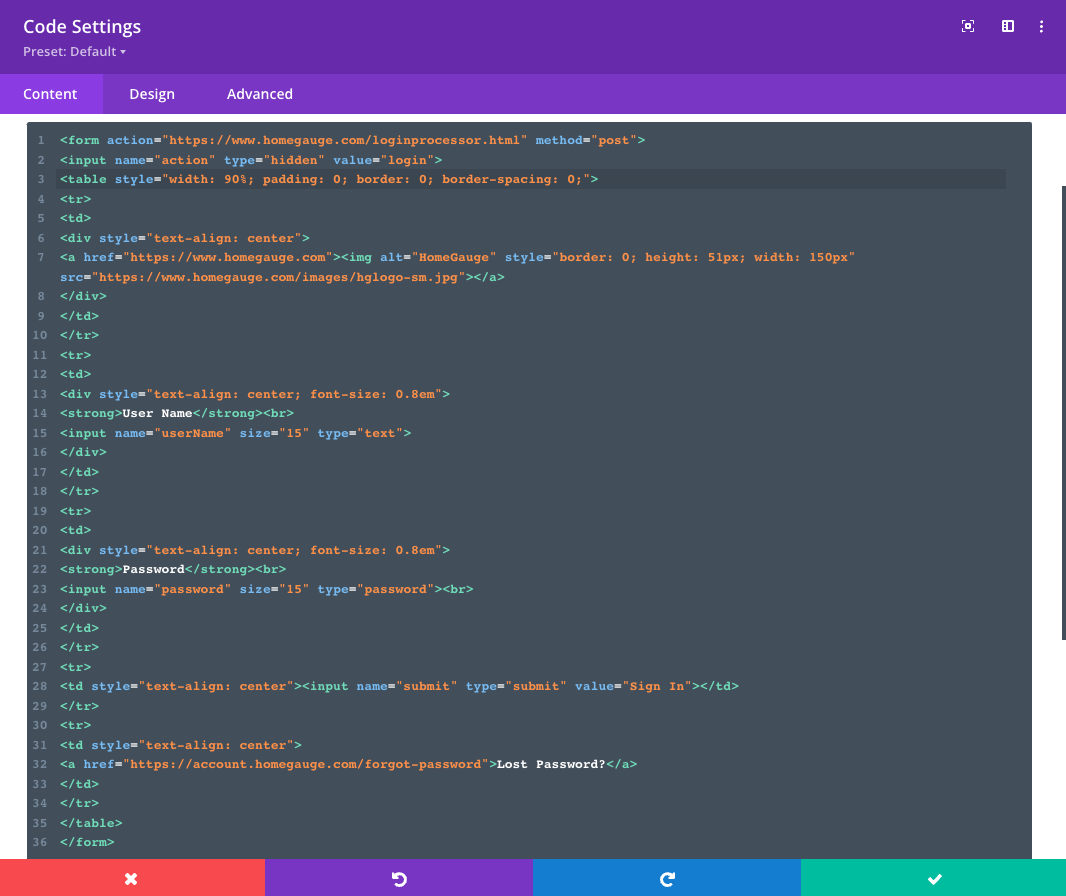The image size is (1066, 896).
Task: Click the Code Settings title
Action: [82, 27]
